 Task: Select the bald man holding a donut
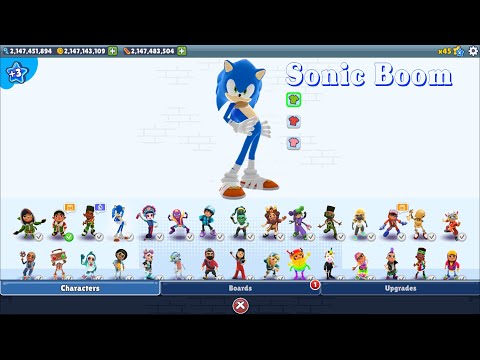28,265
